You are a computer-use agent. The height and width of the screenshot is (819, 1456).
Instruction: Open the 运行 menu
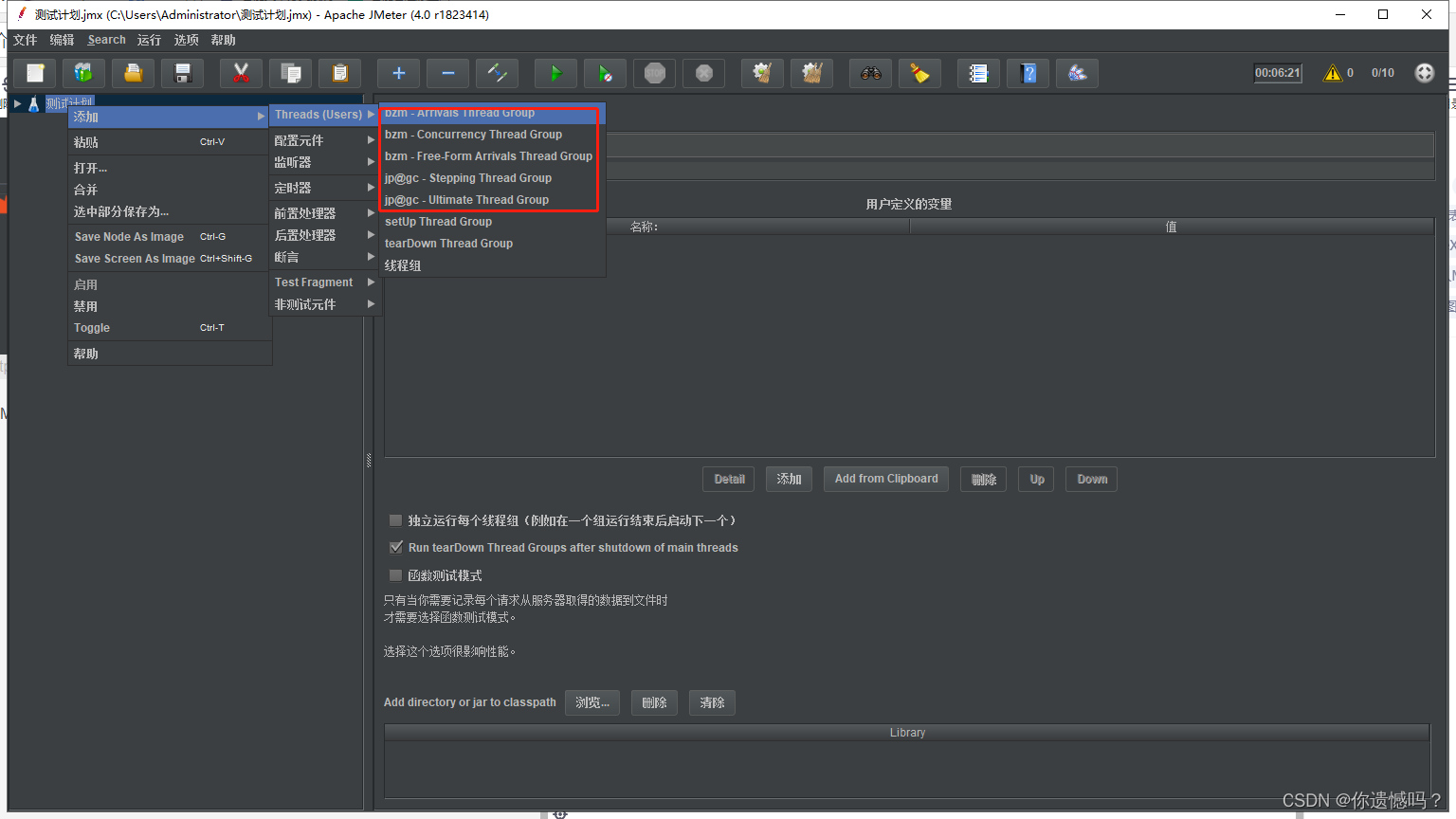tap(149, 40)
